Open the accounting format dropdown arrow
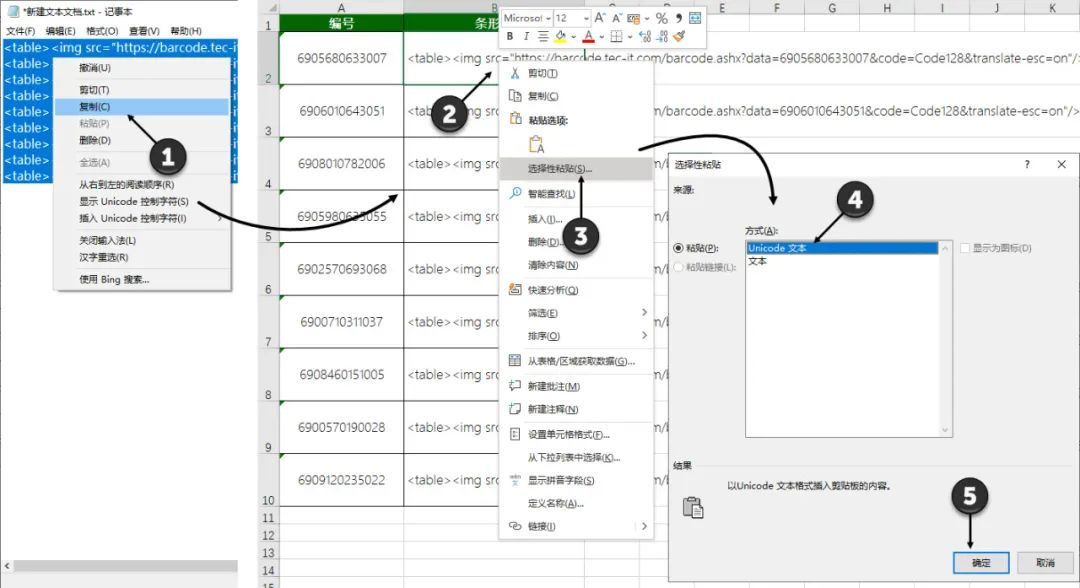Screen dimensions: 1080x588 click(x=647, y=19)
